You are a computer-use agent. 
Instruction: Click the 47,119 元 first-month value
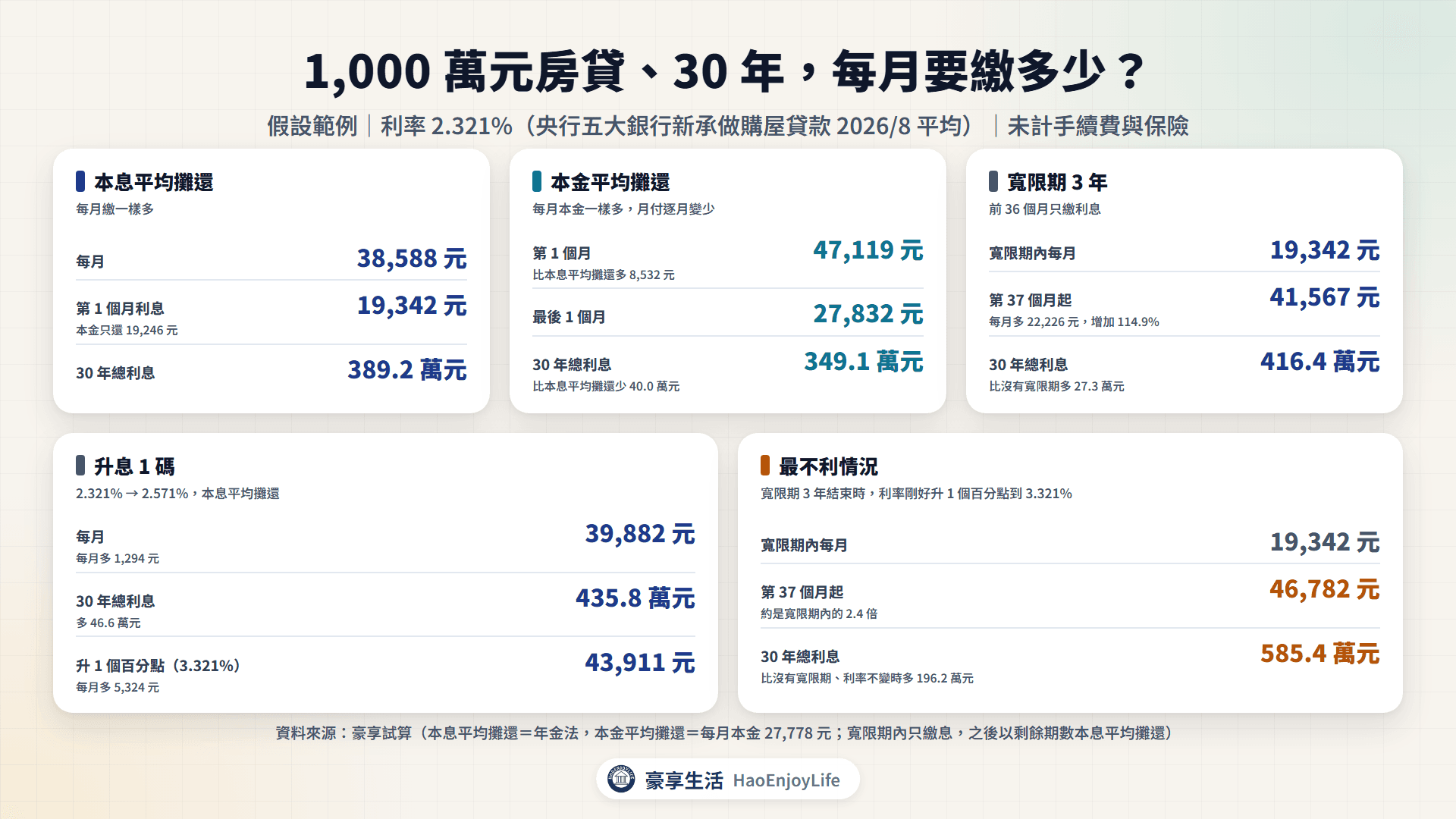click(x=868, y=250)
